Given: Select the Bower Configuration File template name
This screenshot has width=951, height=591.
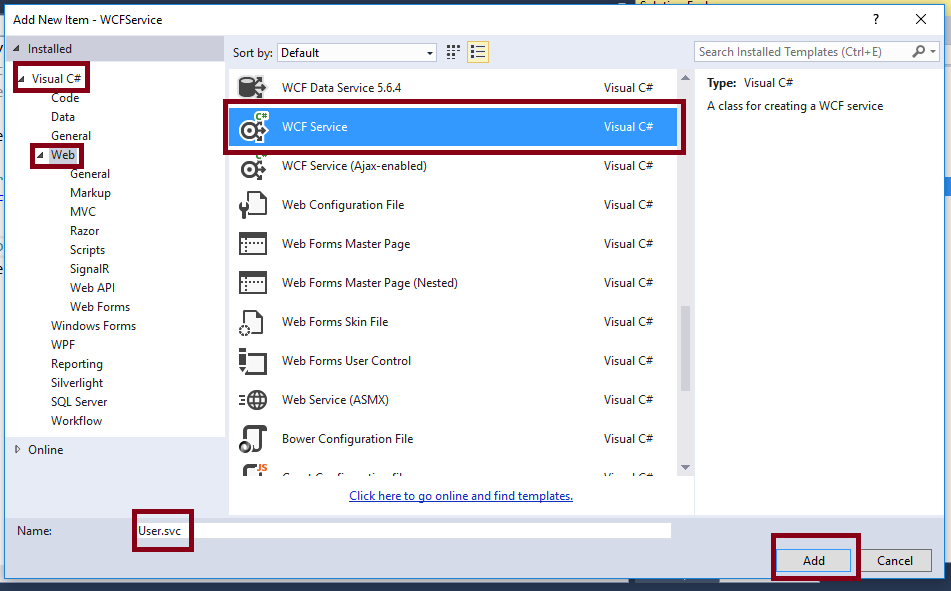Looking at the screenshot, I should click(348, 439).
